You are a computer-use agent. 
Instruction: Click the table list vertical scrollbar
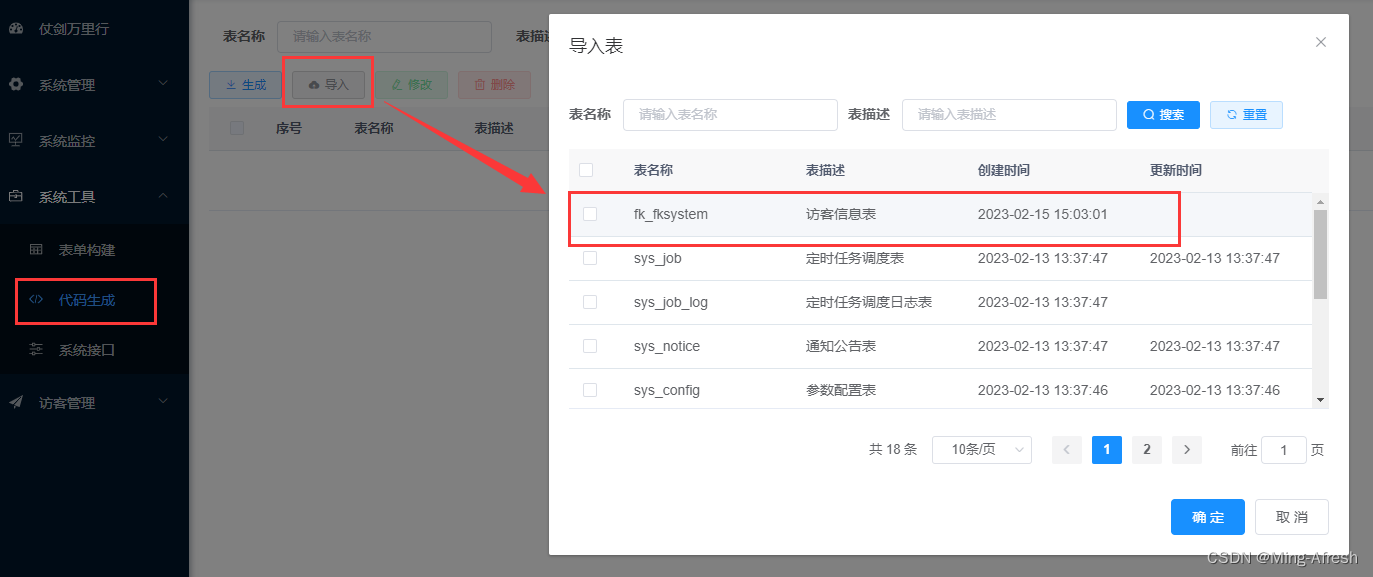coord(1320,254)
